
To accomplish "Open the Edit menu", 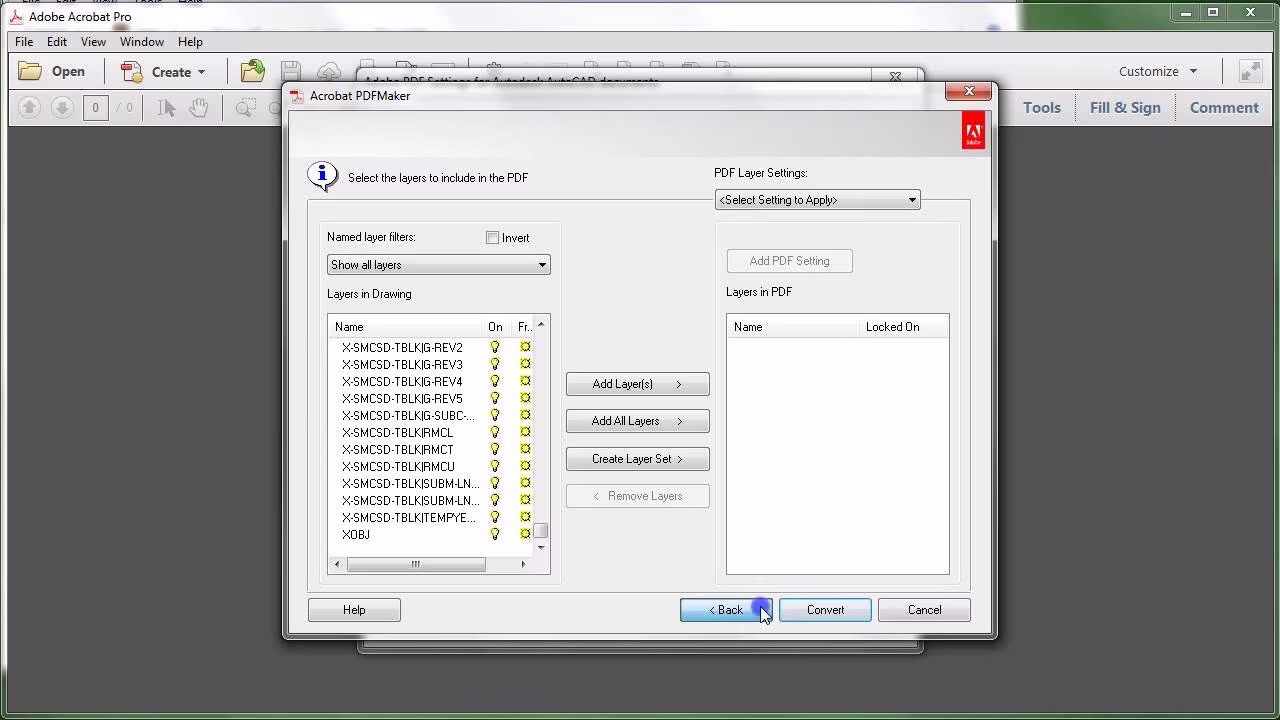I will pyautogui.click(x=57, y=42).
